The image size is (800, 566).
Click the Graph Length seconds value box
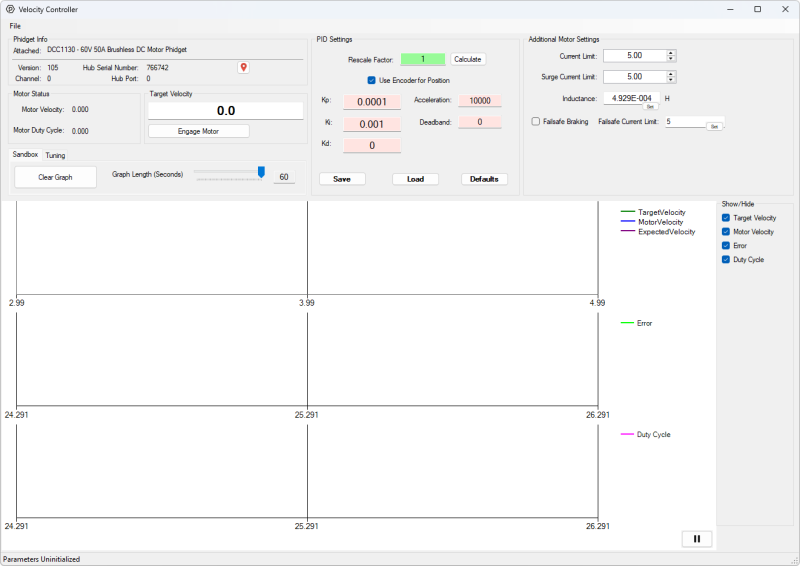click(284, 177)
